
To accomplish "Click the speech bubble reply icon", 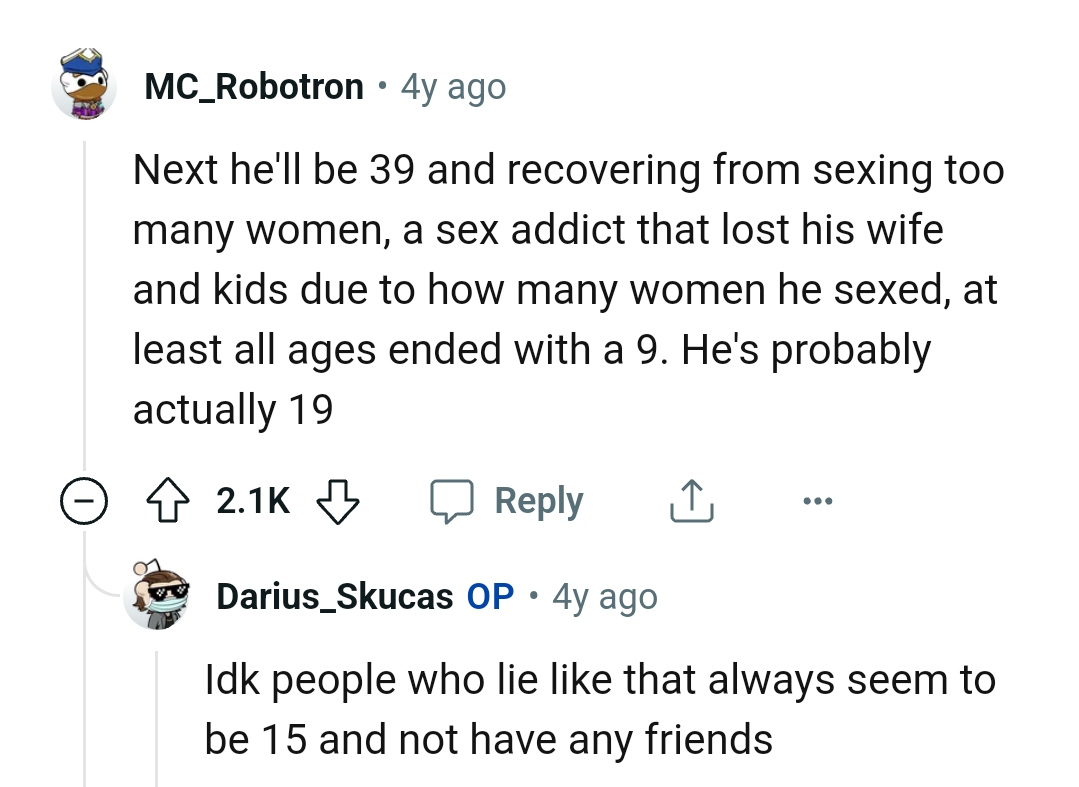I will click(454, 501).
